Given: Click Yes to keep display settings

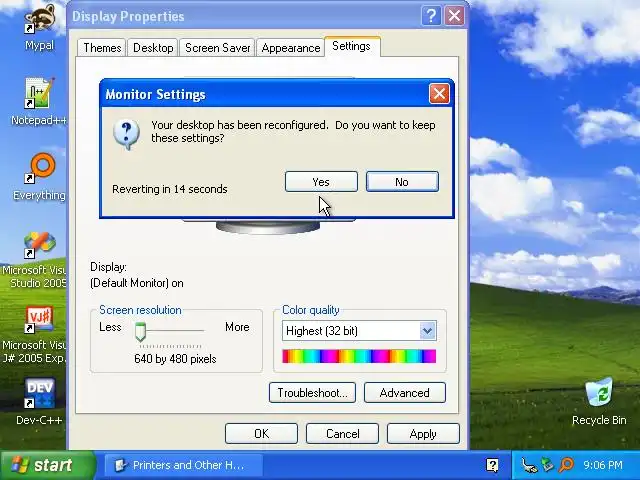Looking at the screenshot, I should coord(321,182).
